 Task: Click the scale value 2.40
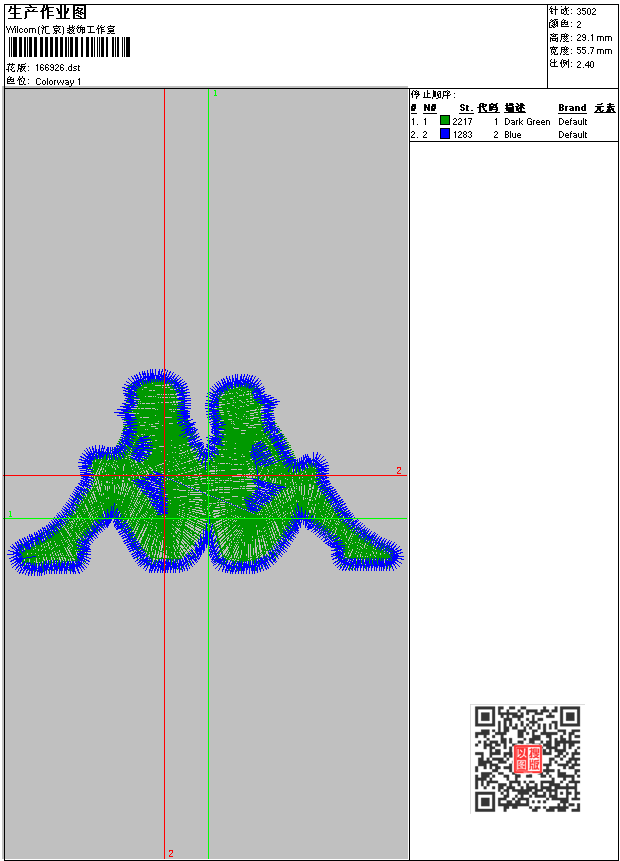(585, 64)
